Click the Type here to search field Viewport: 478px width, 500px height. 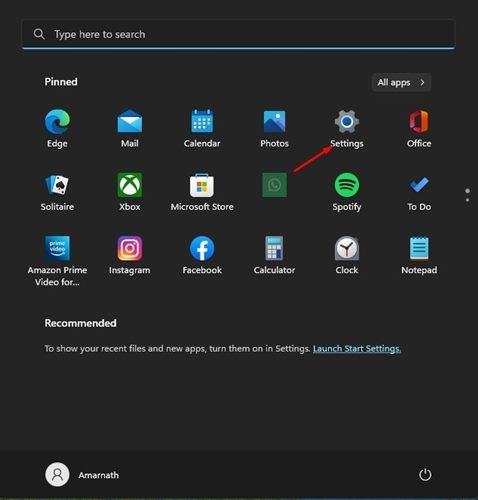[x=238, y=34]
